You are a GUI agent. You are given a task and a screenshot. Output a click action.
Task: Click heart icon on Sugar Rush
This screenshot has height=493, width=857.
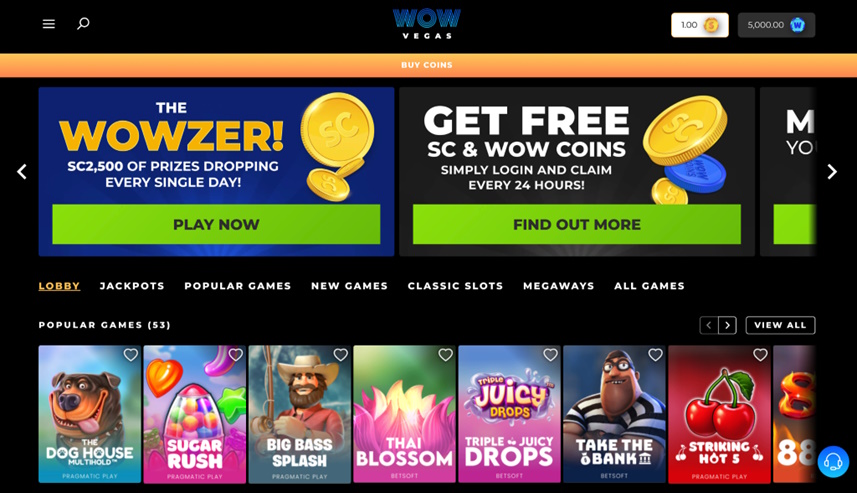coord(236,355)
